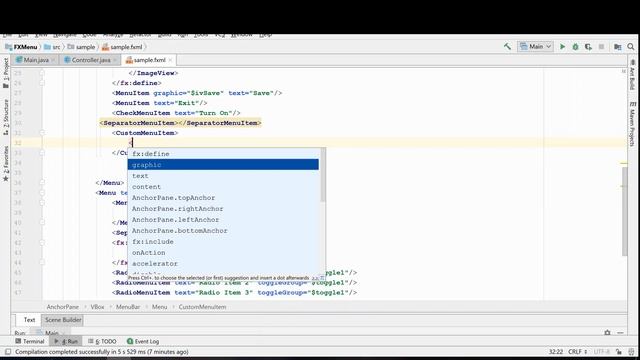Click VBox in the XML breadcrumb
This screenshot has width=640, height=360.
[97, 307]
